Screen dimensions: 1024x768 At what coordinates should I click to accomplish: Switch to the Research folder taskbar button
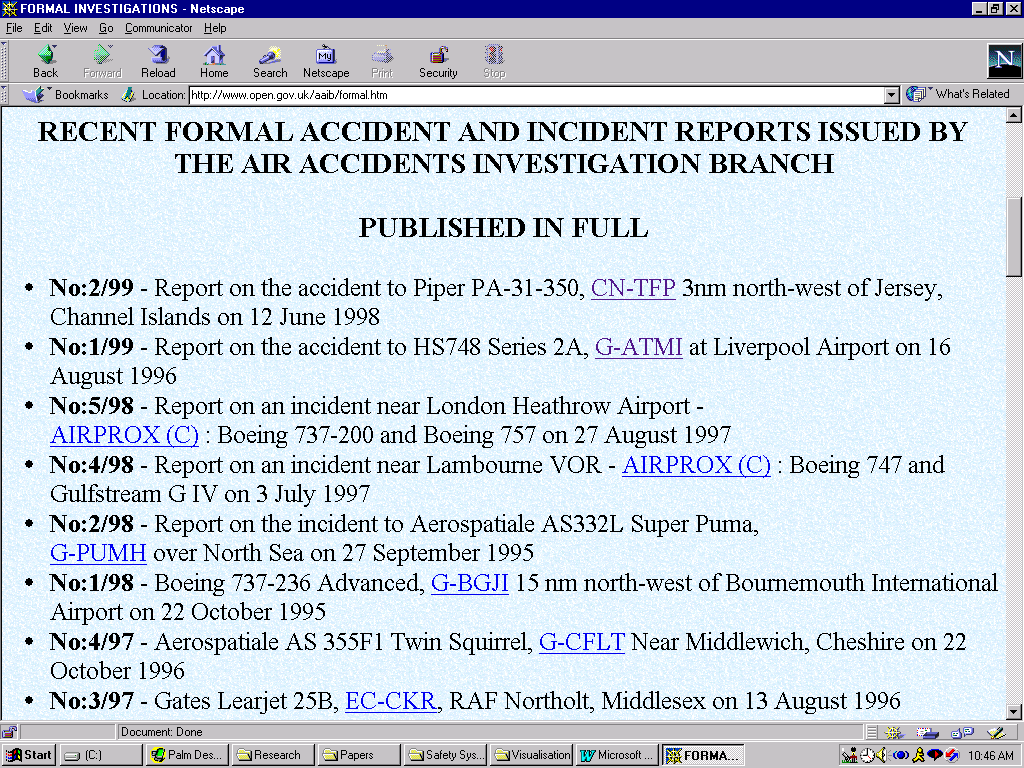pyautogui.click(x=273, y=756)
